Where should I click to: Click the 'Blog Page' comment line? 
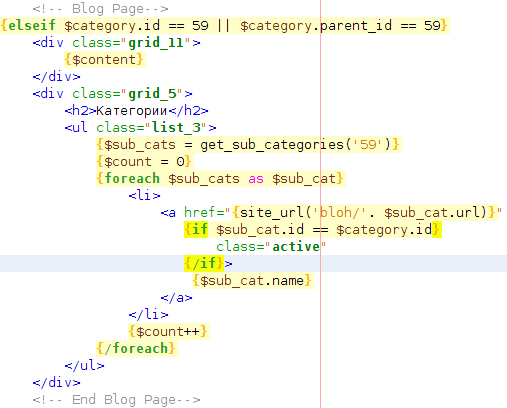pos(100,9)
